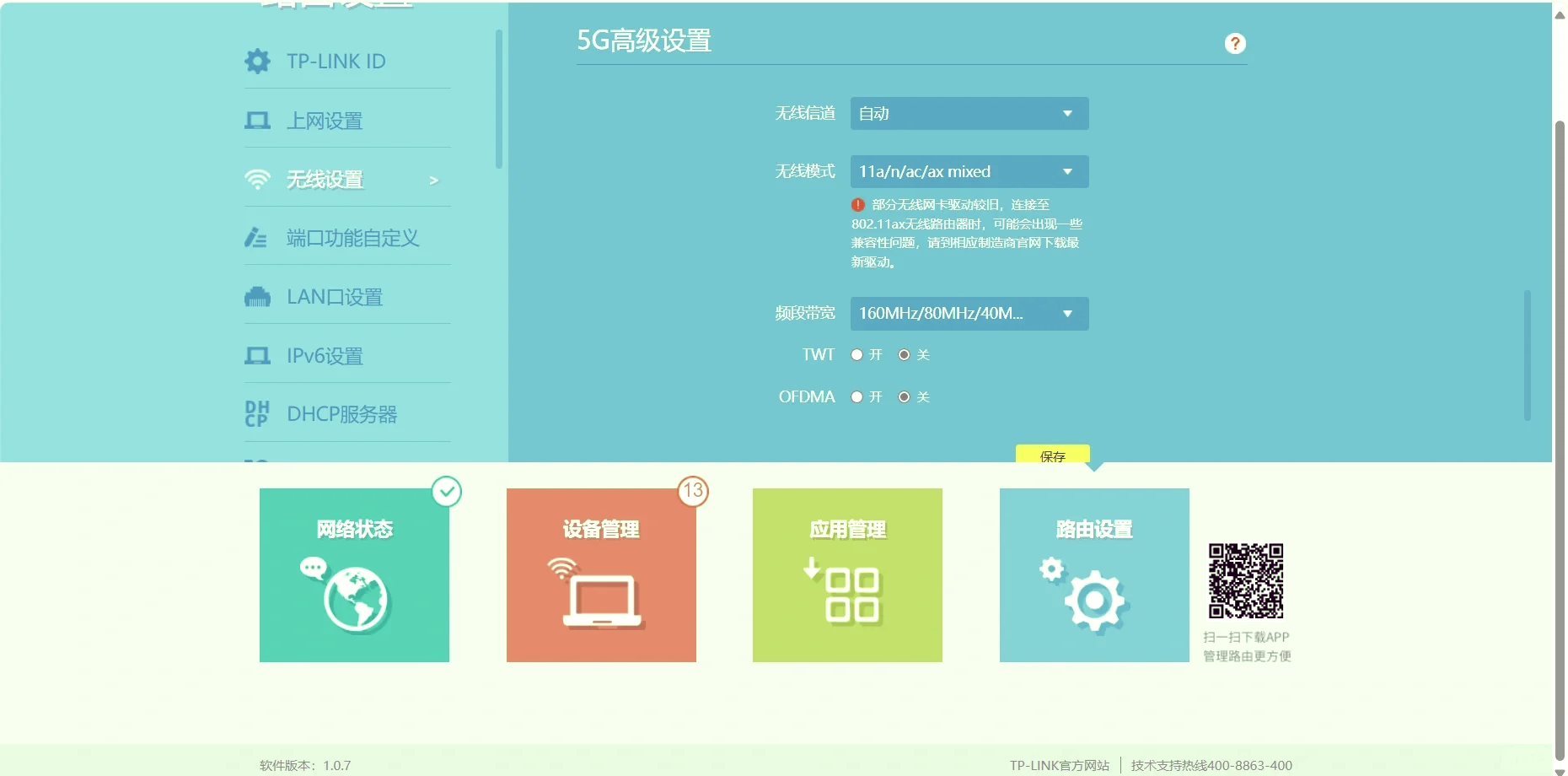This screenshot has height=776, width=1568.
Task: Click the 频段带宽 label
Action: (x=805, y=313)
